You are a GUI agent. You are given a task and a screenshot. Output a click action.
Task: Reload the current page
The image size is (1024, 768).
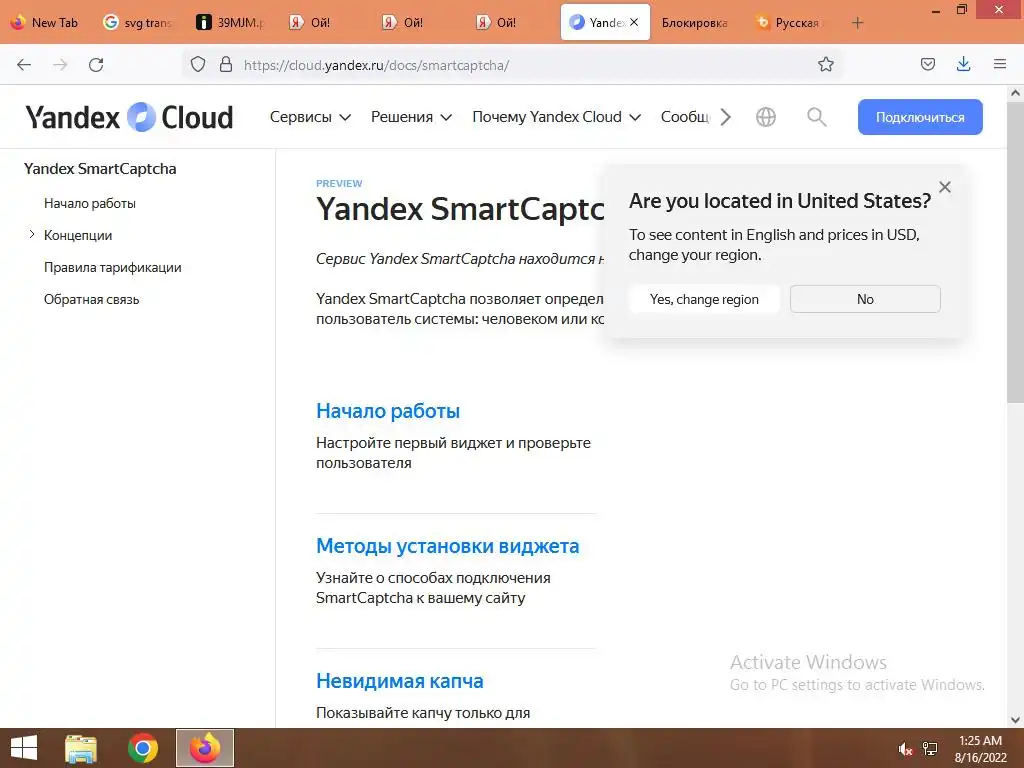[x=96, y=65]
